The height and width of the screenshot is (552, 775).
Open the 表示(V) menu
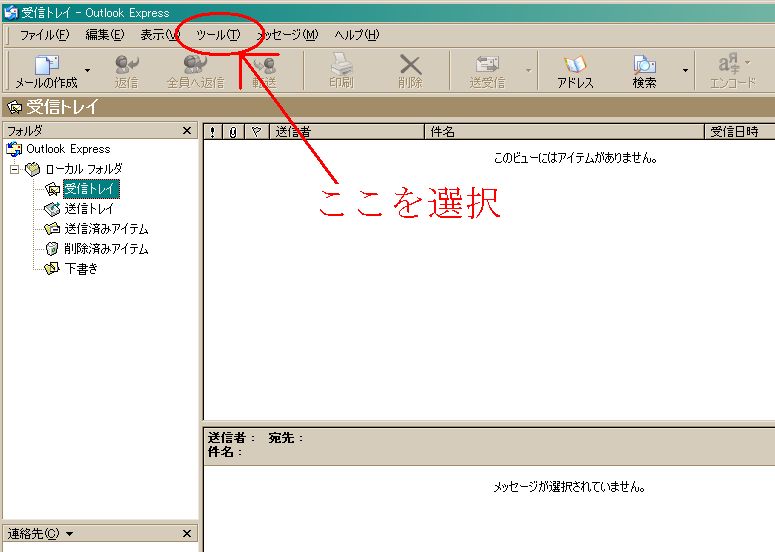(x=160, y=35)
